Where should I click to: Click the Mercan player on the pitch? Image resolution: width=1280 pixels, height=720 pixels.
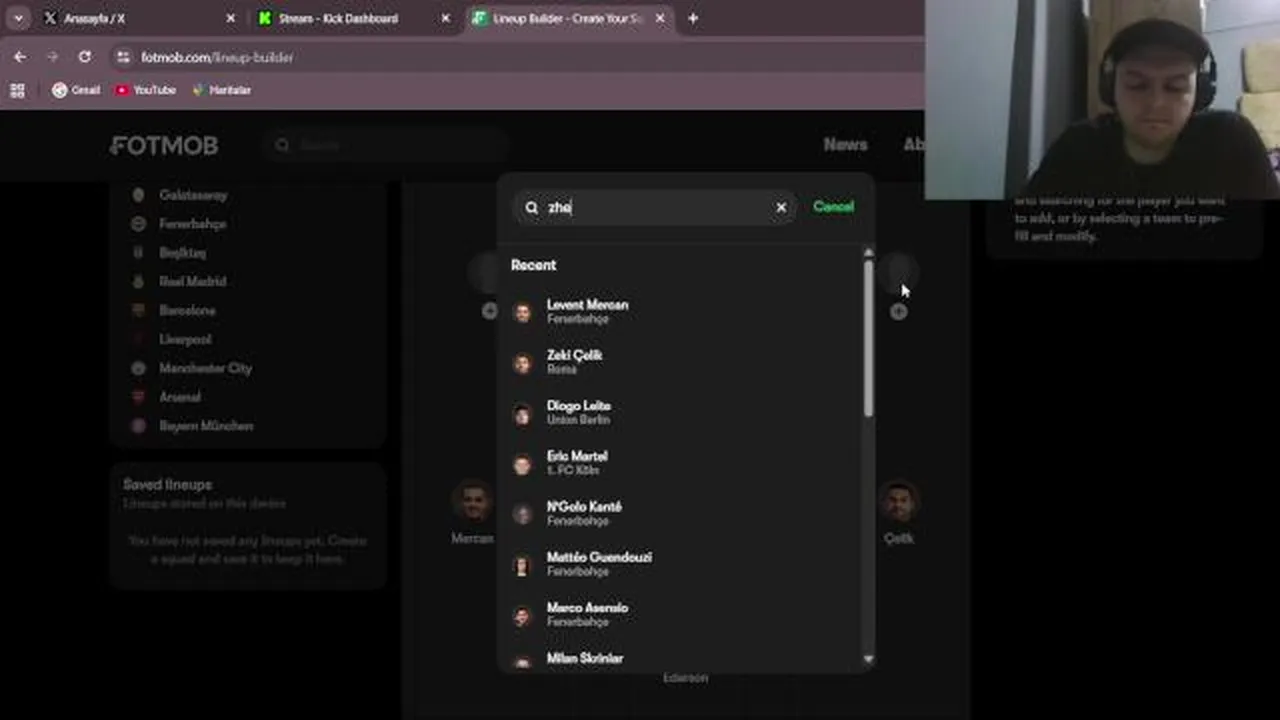tap(472, 513)
